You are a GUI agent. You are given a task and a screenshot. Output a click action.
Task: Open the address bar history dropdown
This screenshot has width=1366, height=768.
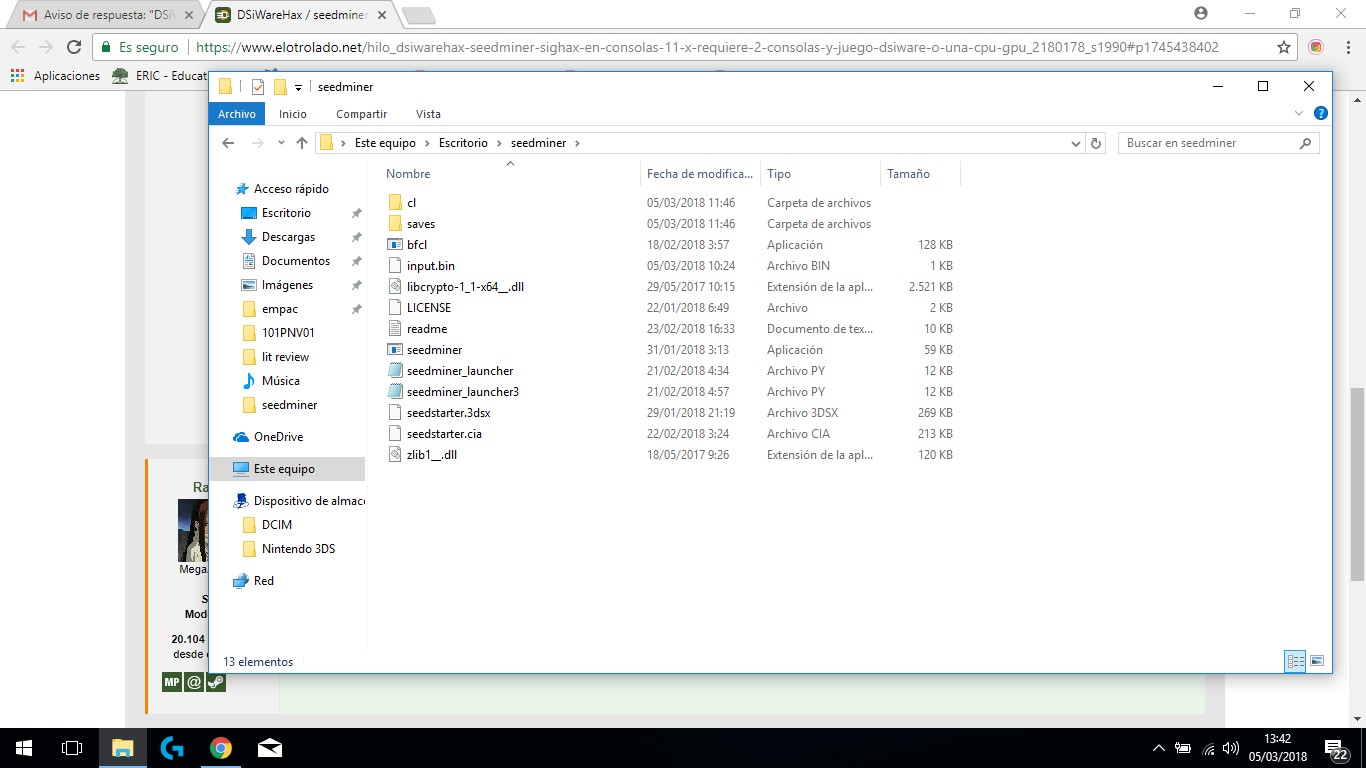1076,143
